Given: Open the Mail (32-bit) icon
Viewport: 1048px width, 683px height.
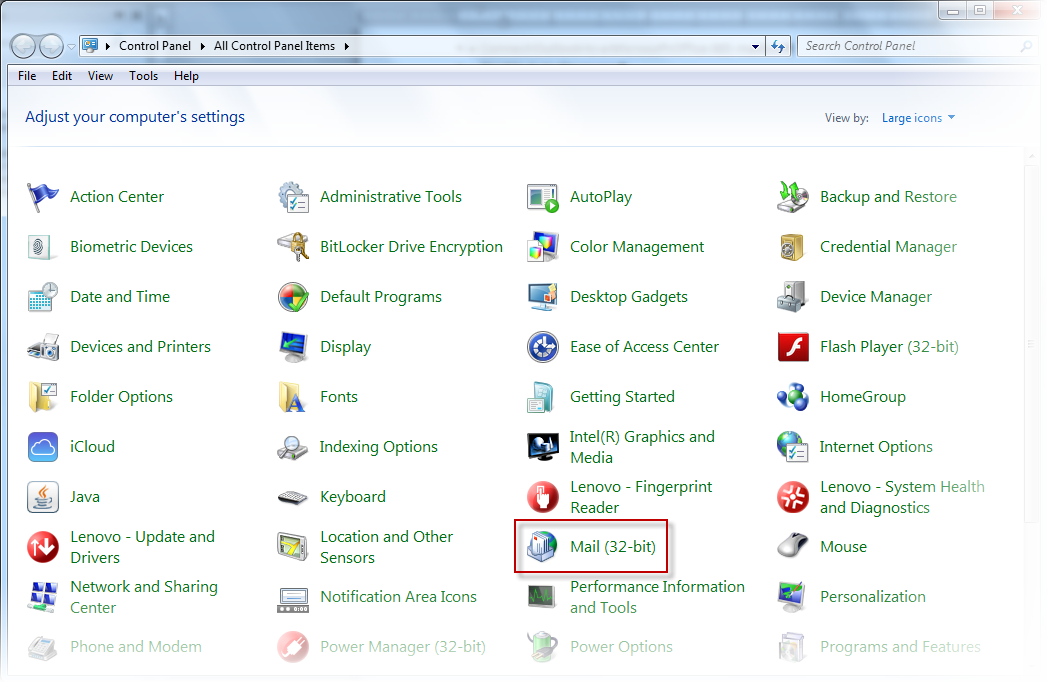Looking at the screenshot, I should pos(542,547).
